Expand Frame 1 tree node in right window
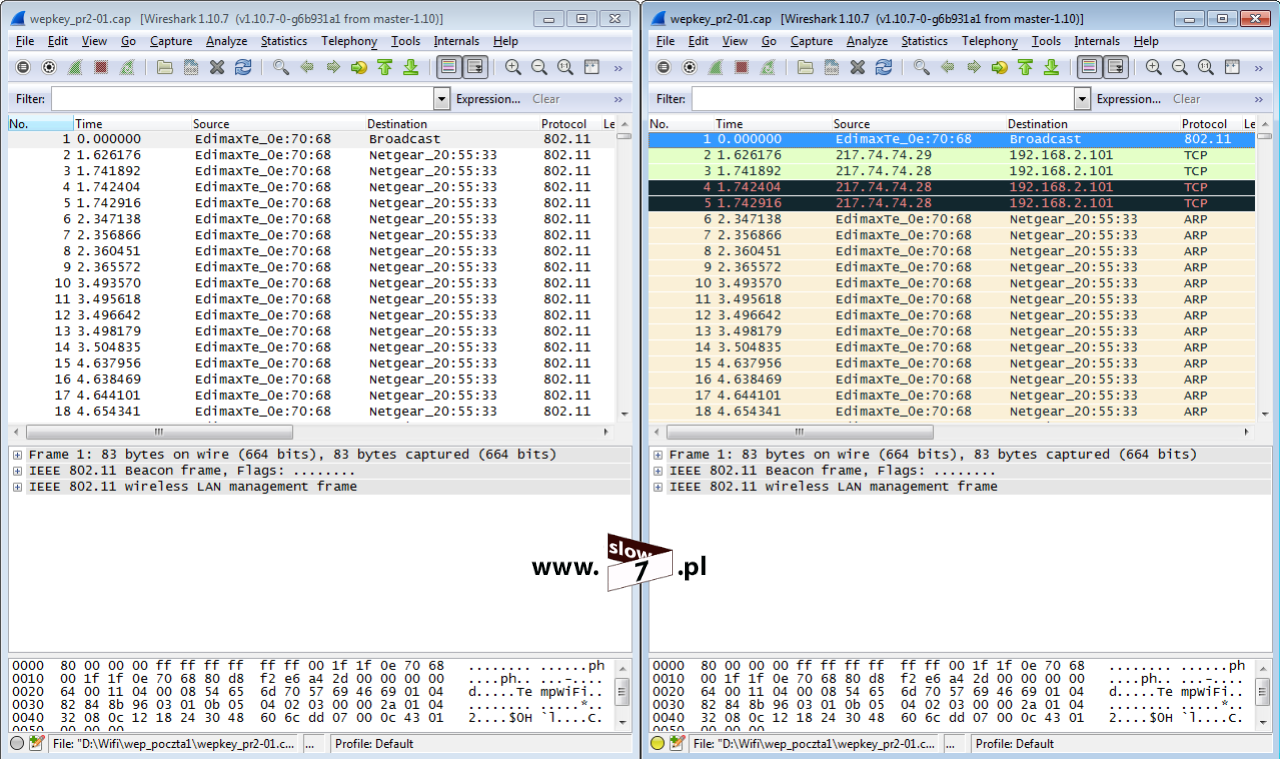Viewport: 1280px width, 759px height. (658, 455)
